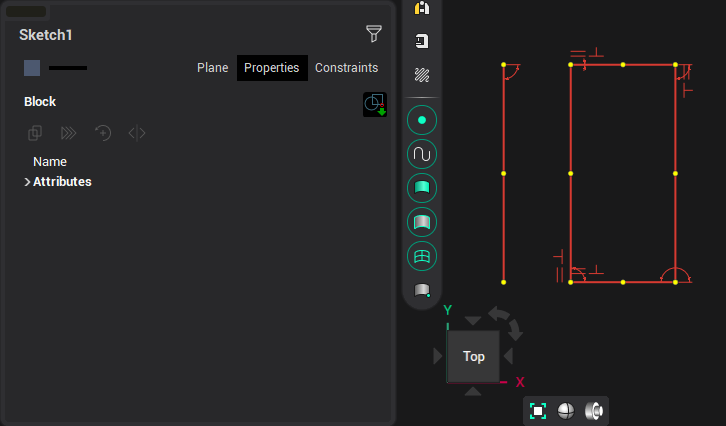This screenshot has height=426, width=726.
Task: Click the right arrow beside the view cube
Action: coord(509,356)
